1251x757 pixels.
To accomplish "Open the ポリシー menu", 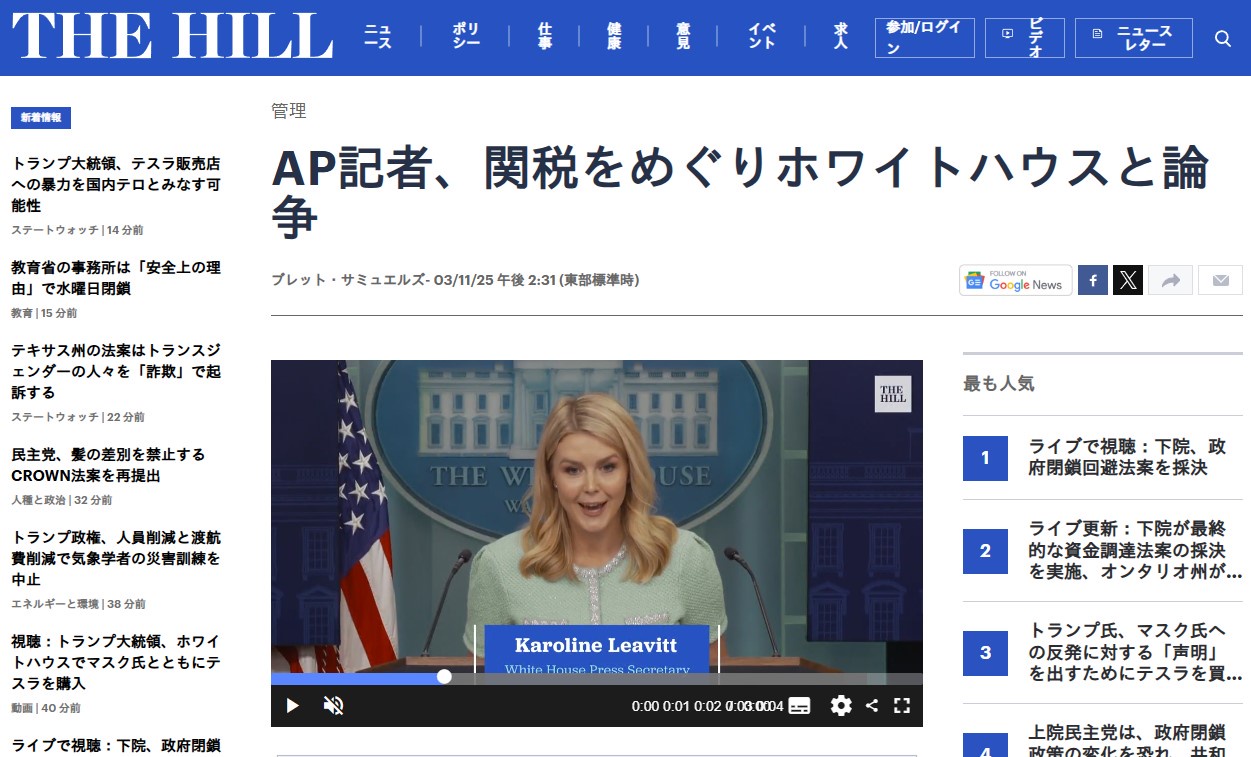I will (466, 37).
